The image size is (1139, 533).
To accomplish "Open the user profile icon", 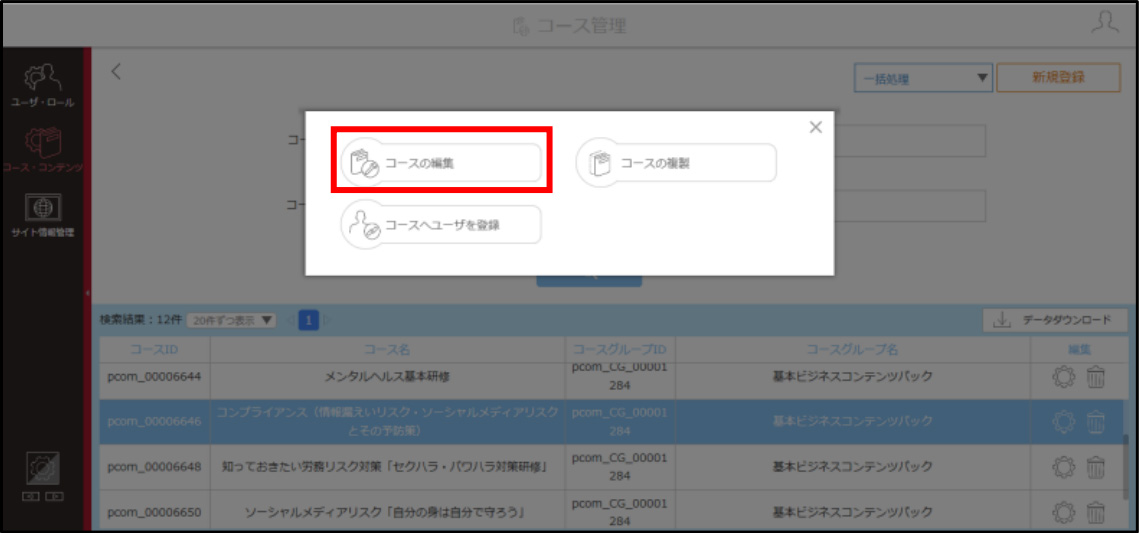I will [x=1105, y=23].
